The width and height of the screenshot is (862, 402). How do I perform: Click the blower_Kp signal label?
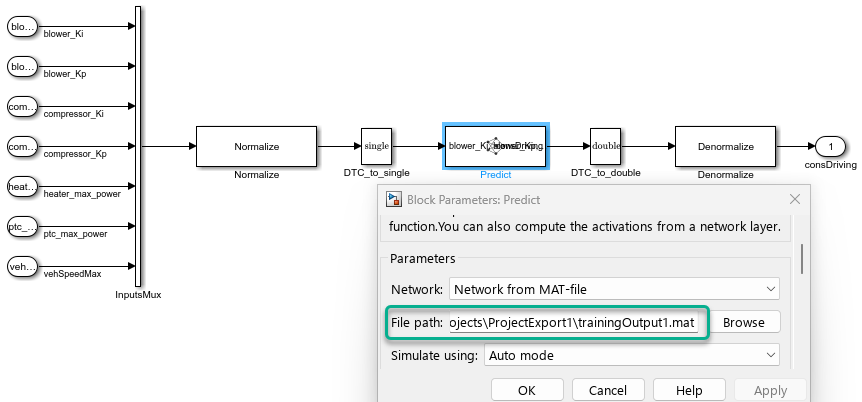click(65, 74)
